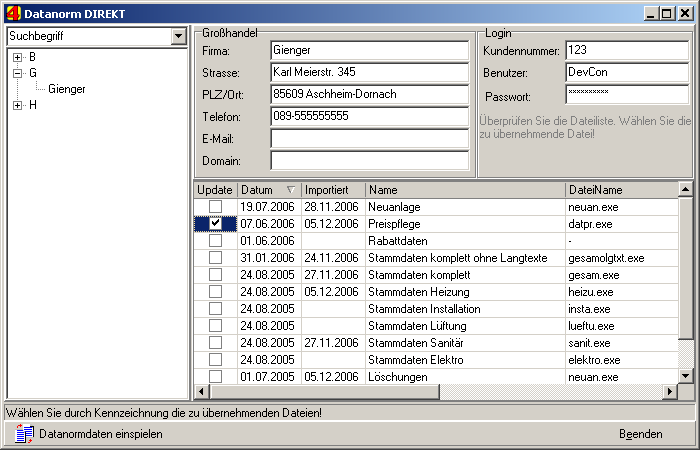Click into the E-Mail input field
Image resolution: width=700 pixels, height=450 pixels.
369,139
